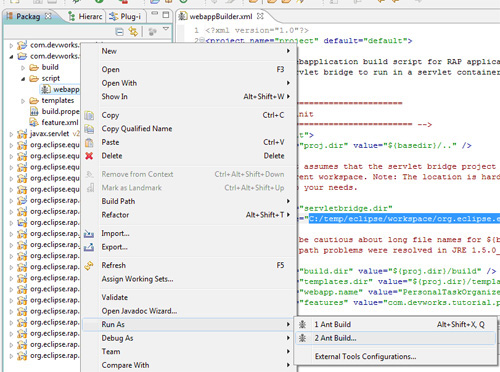The width and height of the screenshot is (500, 372).
Task: Choose Validate from the context menu
Action: tap(188, 297)
